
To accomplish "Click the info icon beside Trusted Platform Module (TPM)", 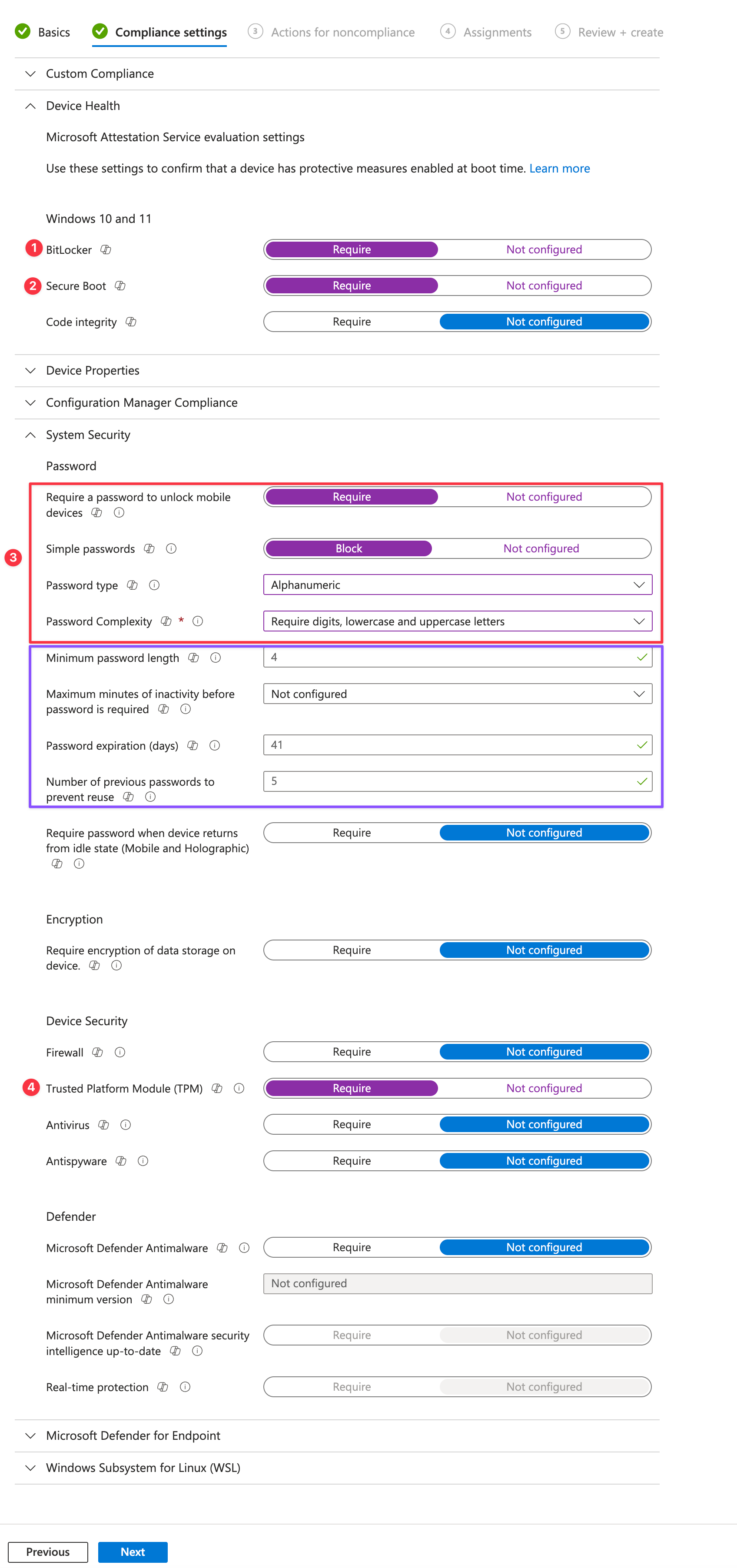I will [239, 1088].
